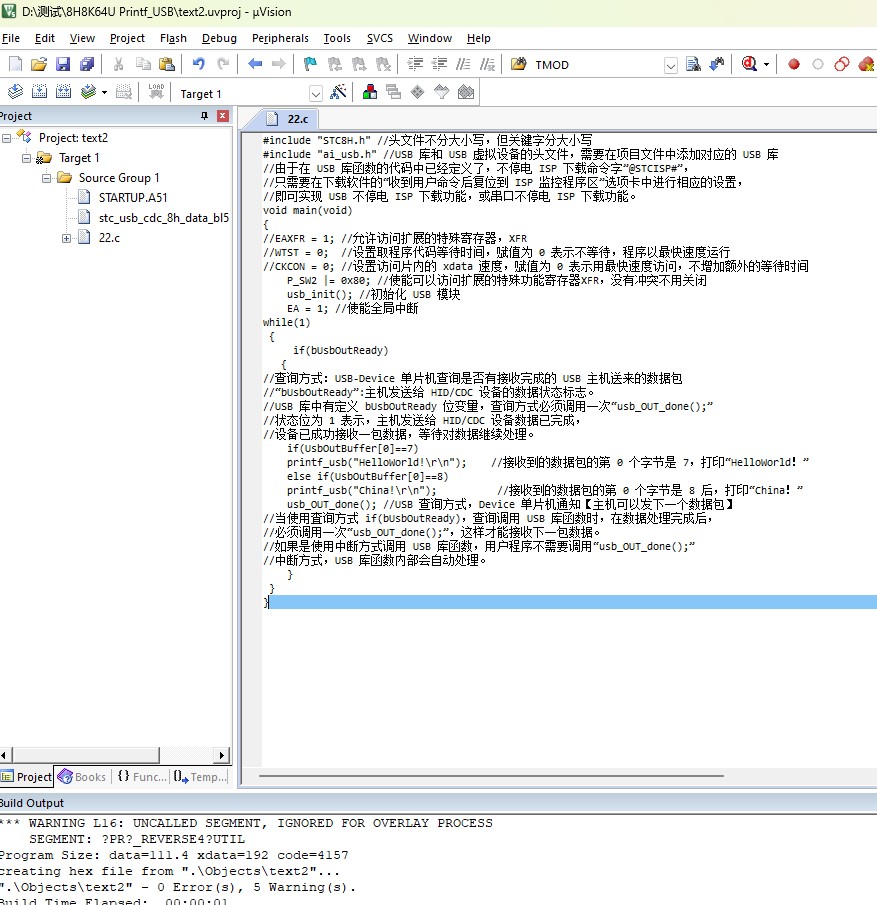This screenshot has height=905, width=877.
Task: Select stc_usb_cdc_8h_data_bl5 library file in the tree
Action: click(x=164, y=218)
